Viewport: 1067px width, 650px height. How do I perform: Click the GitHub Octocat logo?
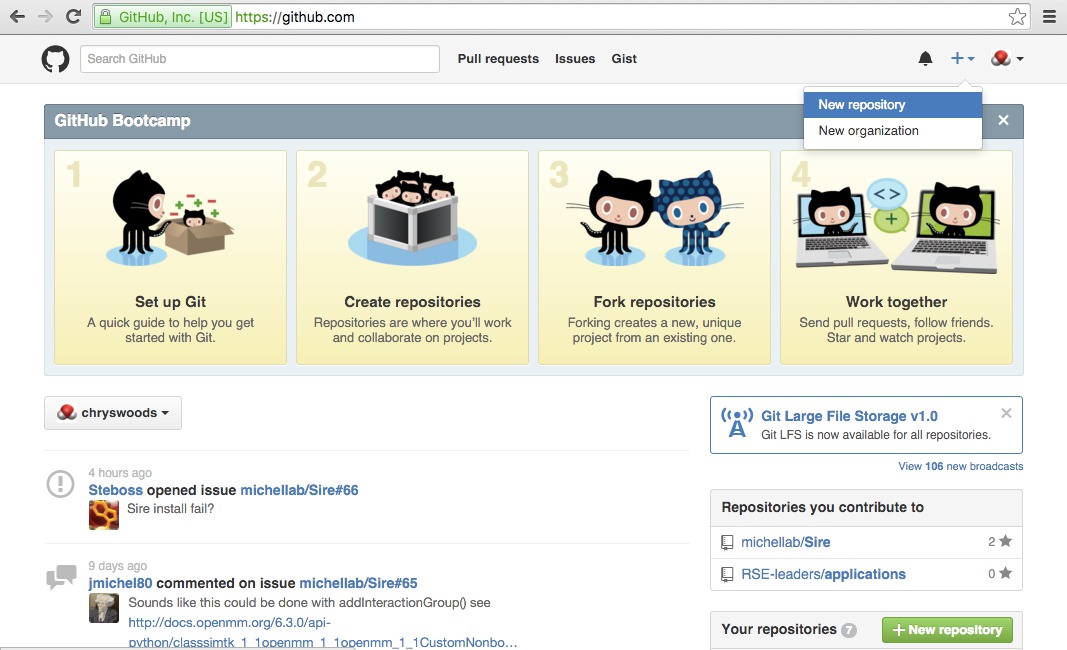[55, 59]
